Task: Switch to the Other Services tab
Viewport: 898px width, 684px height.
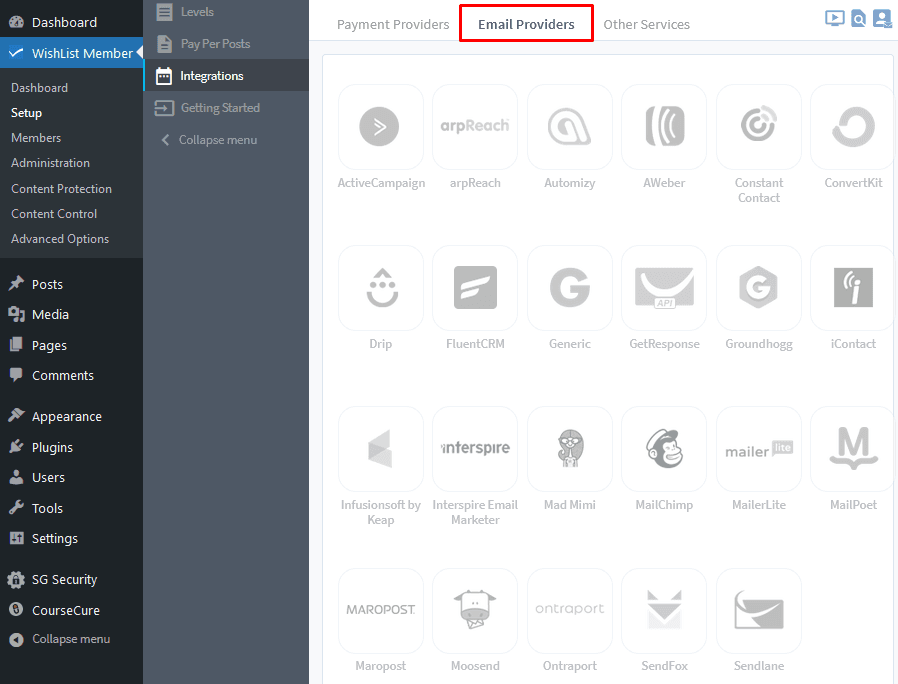Action: (x=647, y=24)
